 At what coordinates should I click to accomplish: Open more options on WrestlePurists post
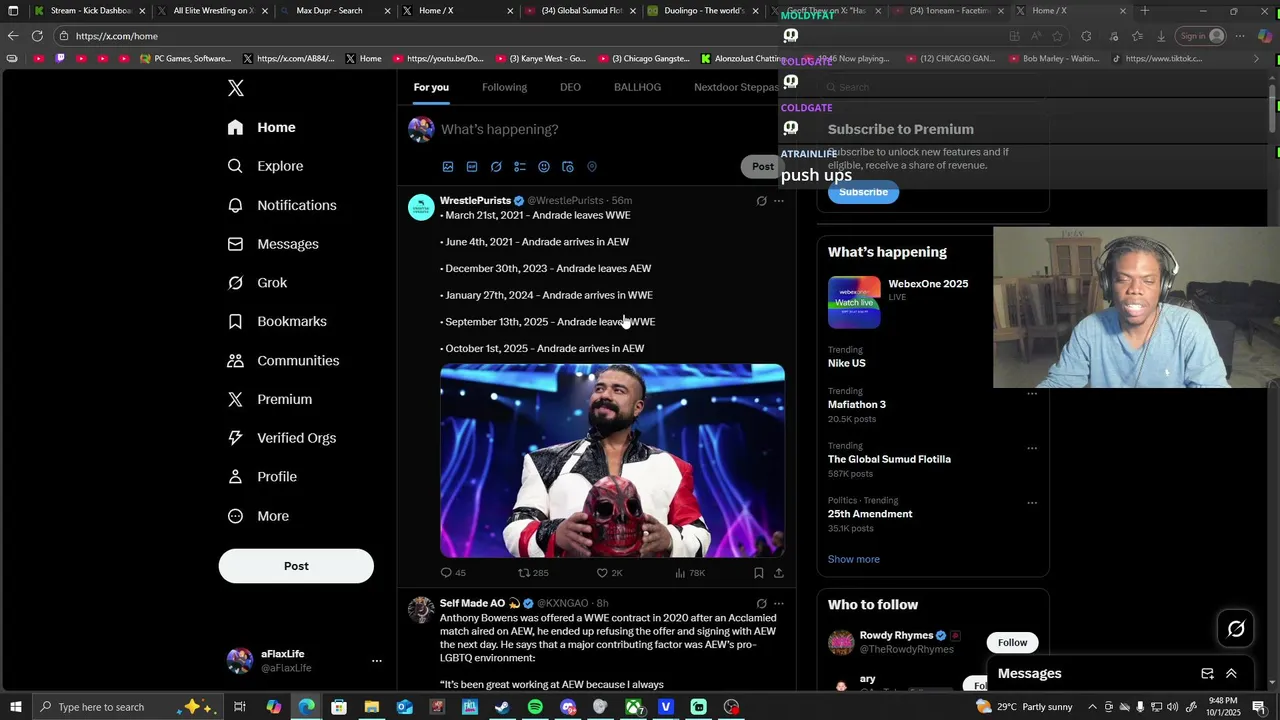[779, 201]
